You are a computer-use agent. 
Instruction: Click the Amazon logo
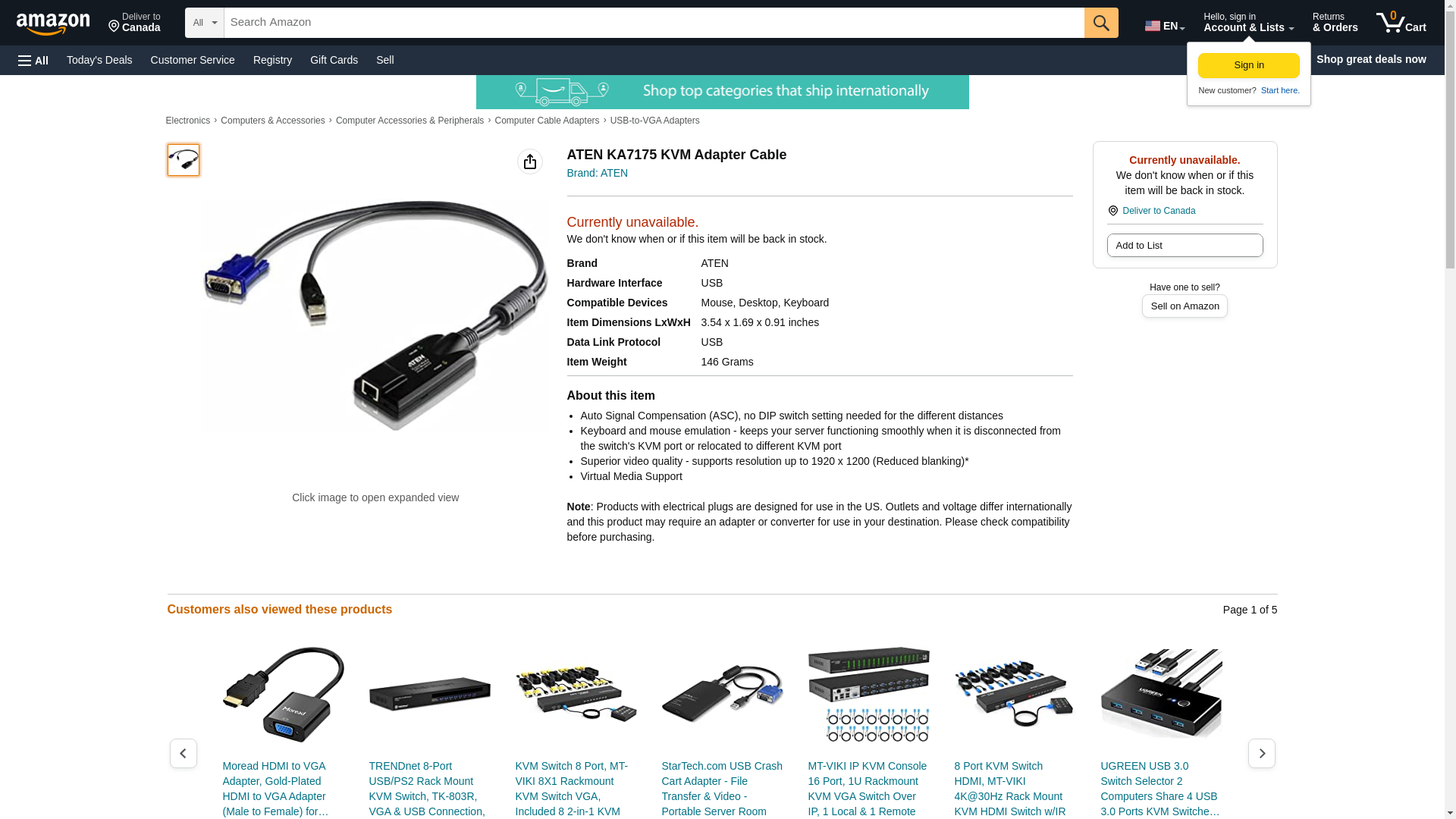[x=53, y=24]
